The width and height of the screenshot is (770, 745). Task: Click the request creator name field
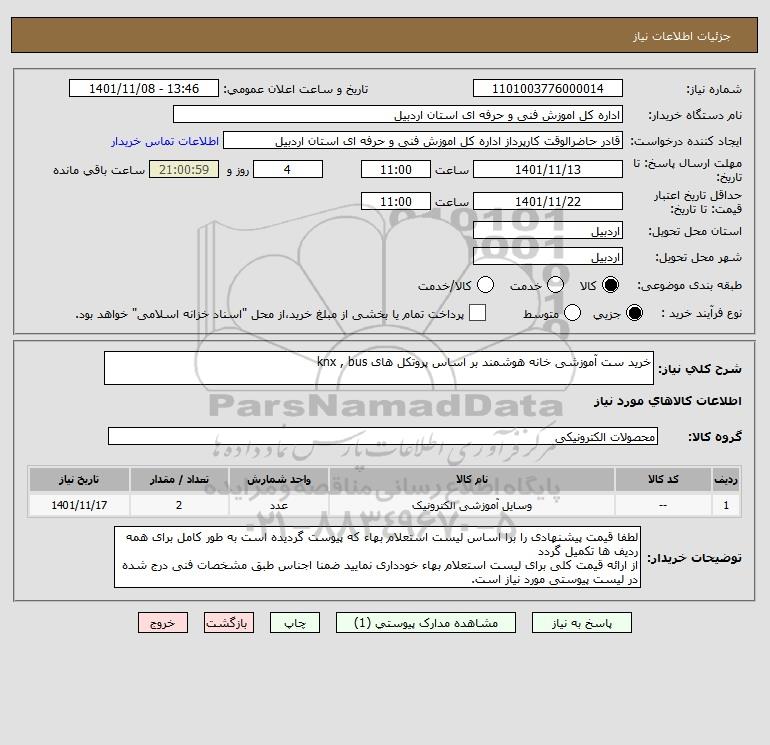[423, 140]
